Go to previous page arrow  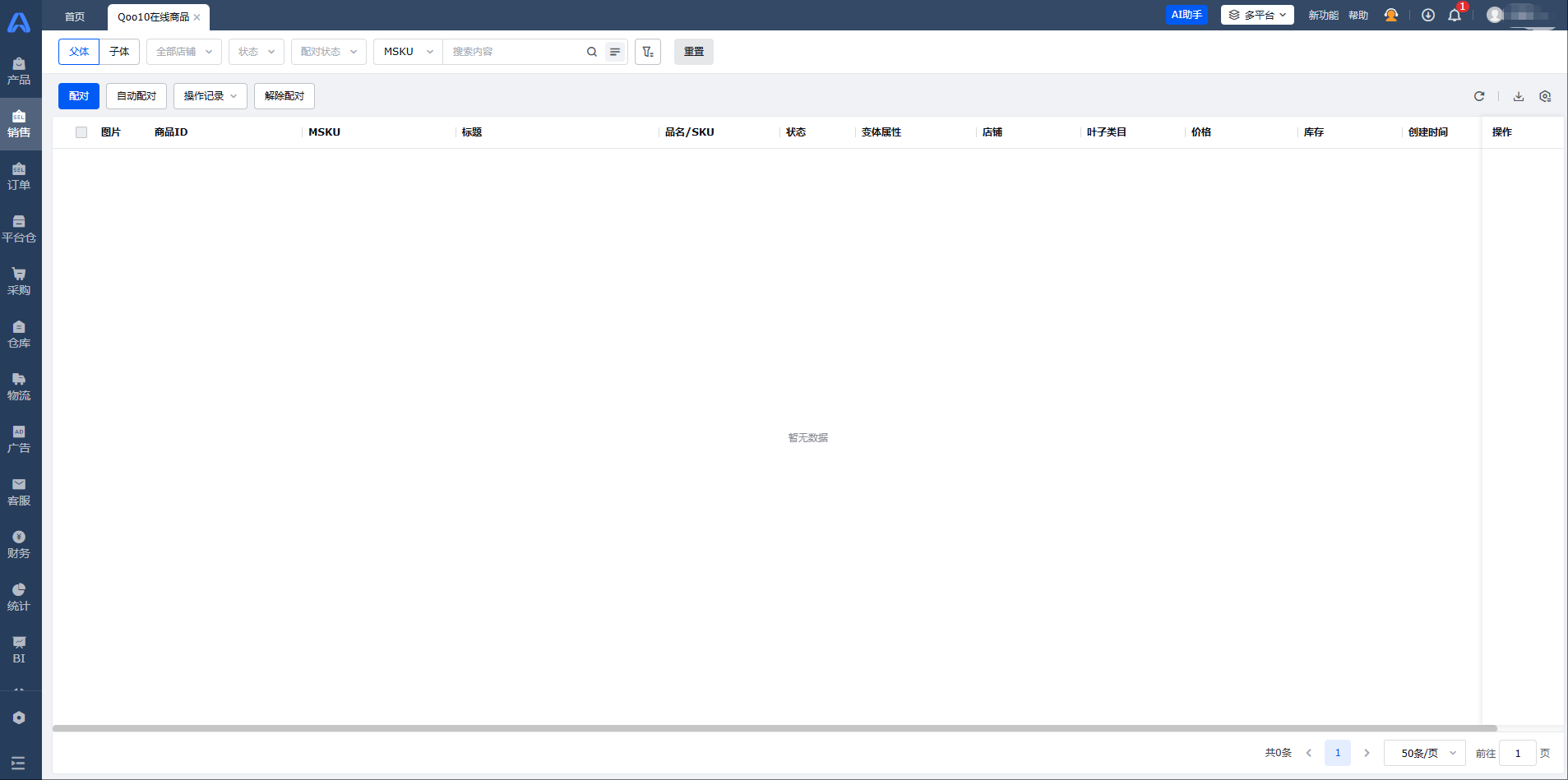pyautogui.click(x=1309, y=753)
